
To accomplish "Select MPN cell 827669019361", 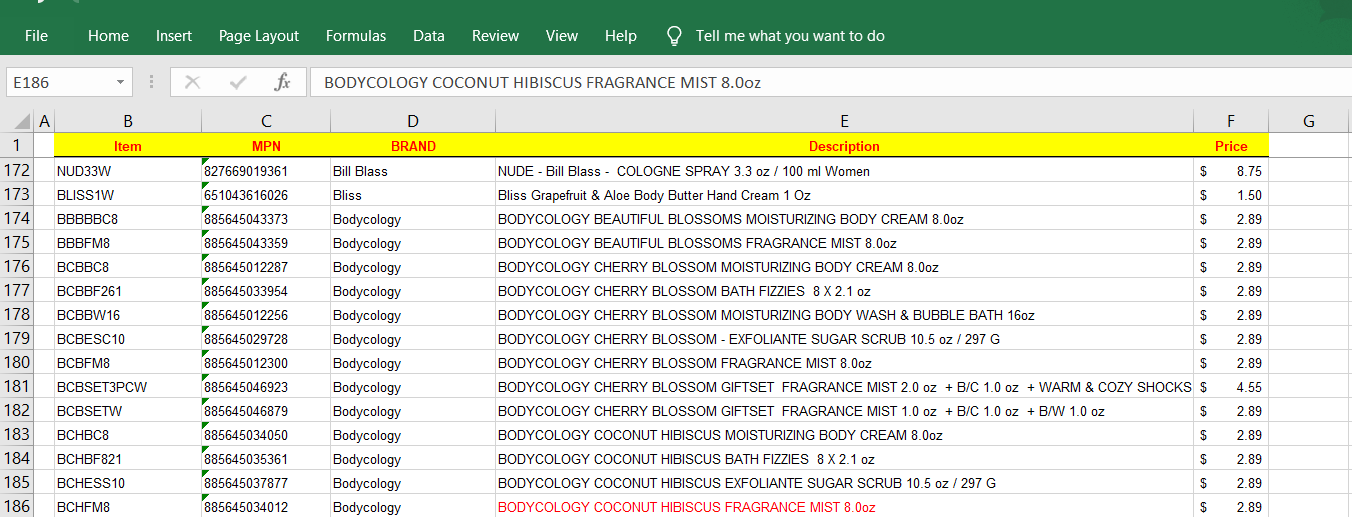I will click(x=266, y=171).
